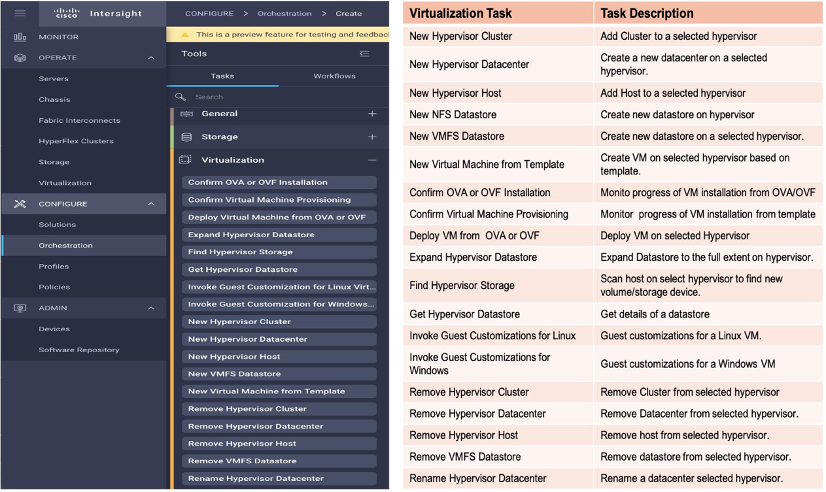Click the Storage category database icon
Image resolution: width=826 pixels, height=492 pixels.
pyautogui.click(x=186, y=137)
